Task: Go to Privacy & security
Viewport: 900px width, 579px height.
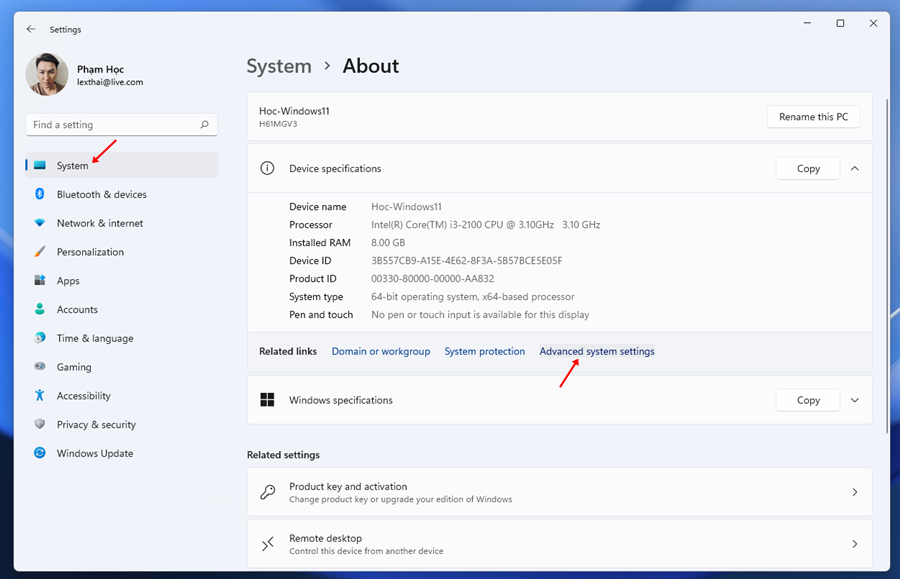Action: [x=121, y=424]
